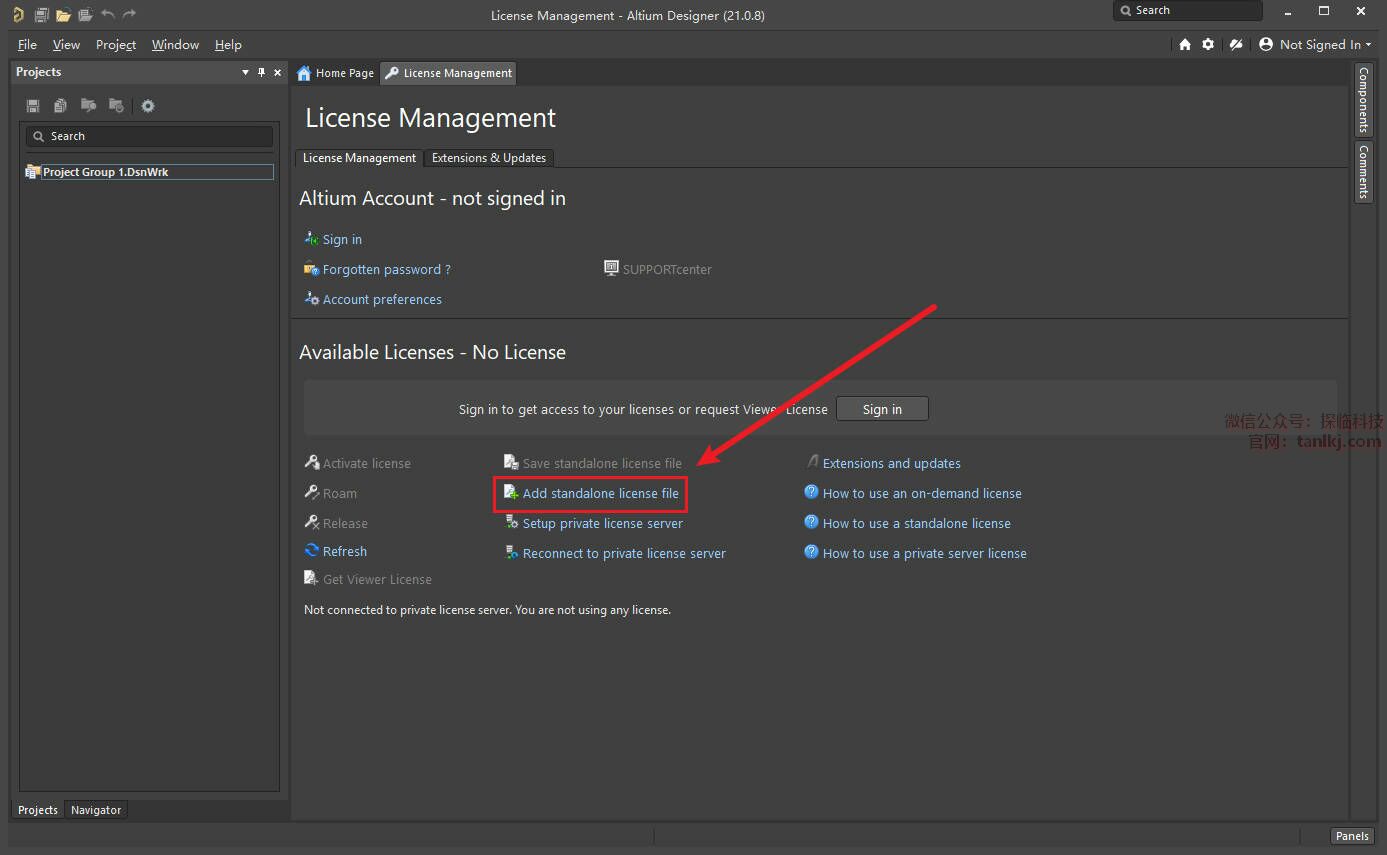This screenshot has width=1387, height=855.
Task: Click the Search field in the Projects panel
Action: 149,137
